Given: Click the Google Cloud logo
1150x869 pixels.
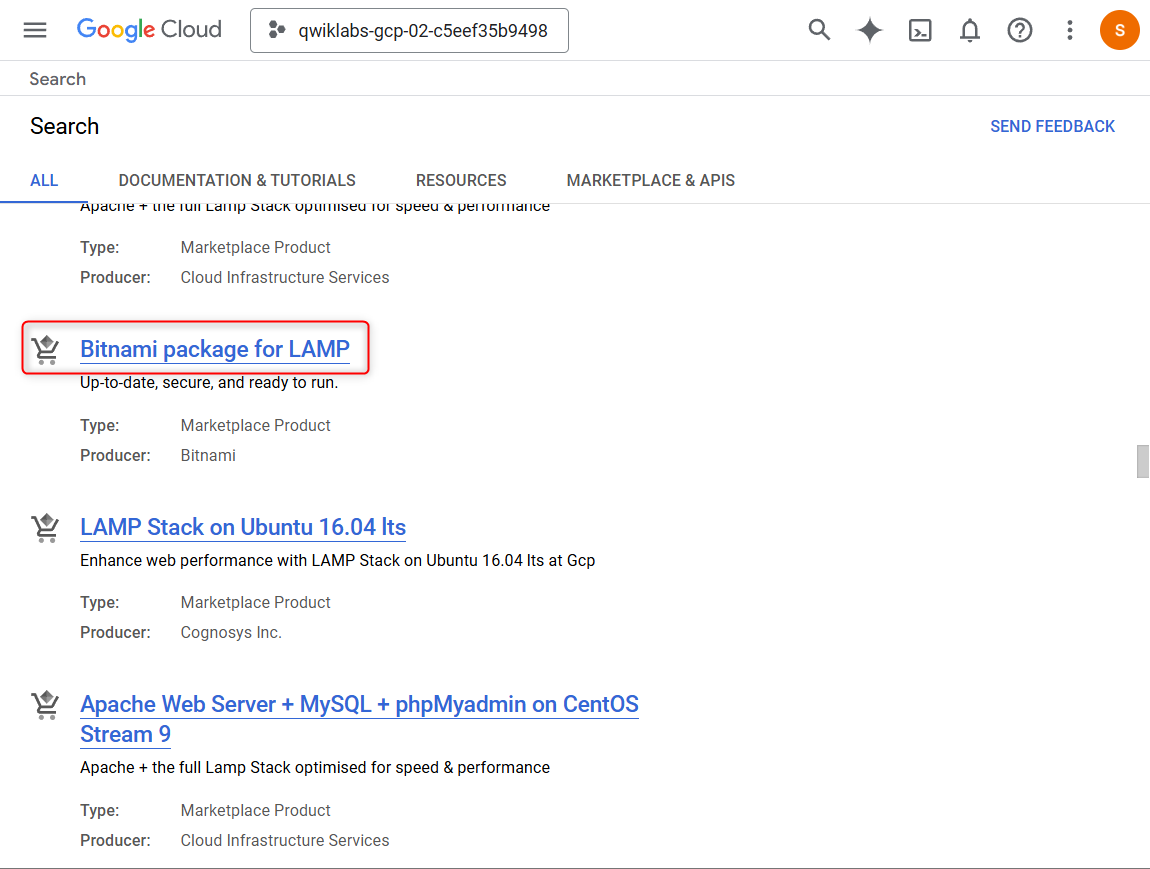Looking at the screenshot, I should click(x=149, y=30).
